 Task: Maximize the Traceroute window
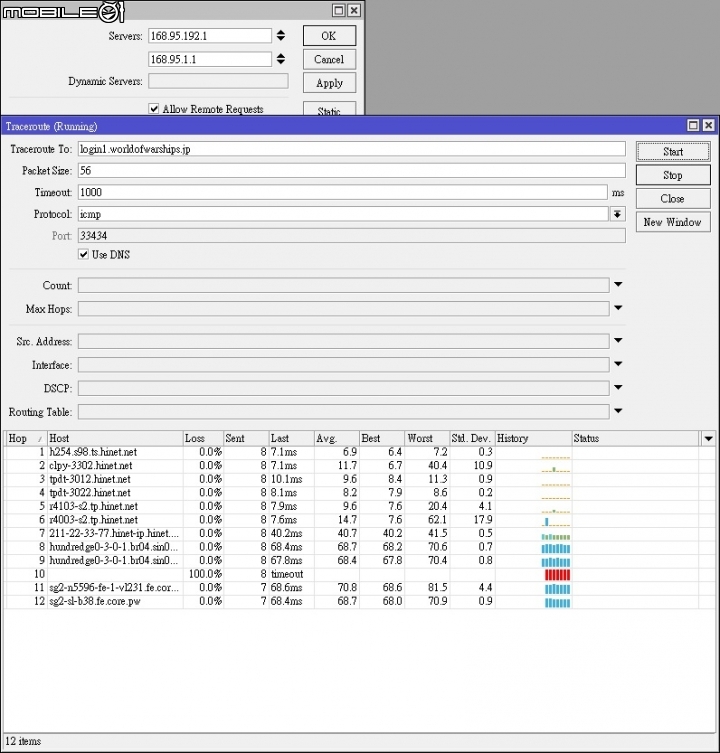tap(693, 126)
